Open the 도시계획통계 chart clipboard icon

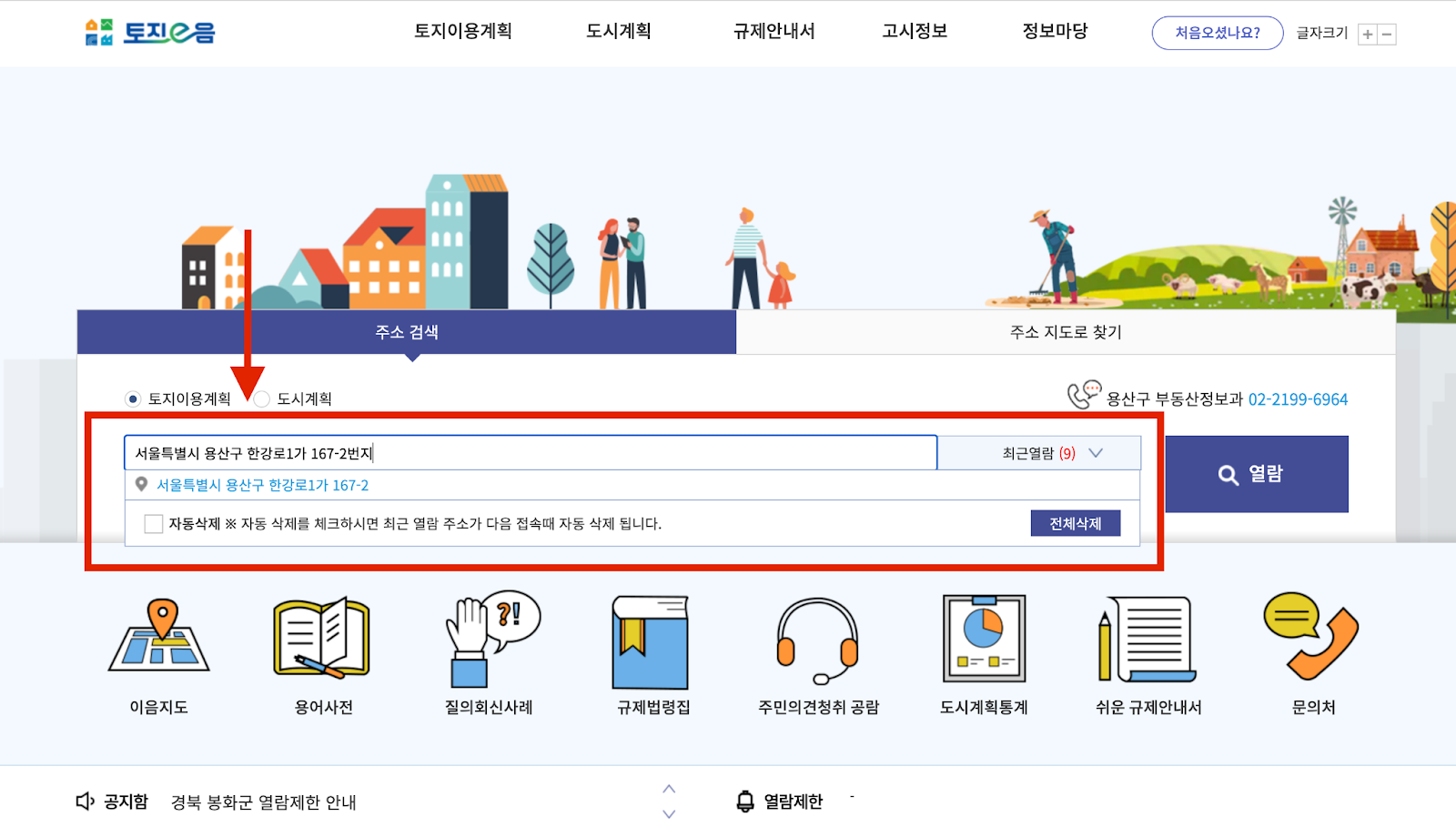click(984, 638)
